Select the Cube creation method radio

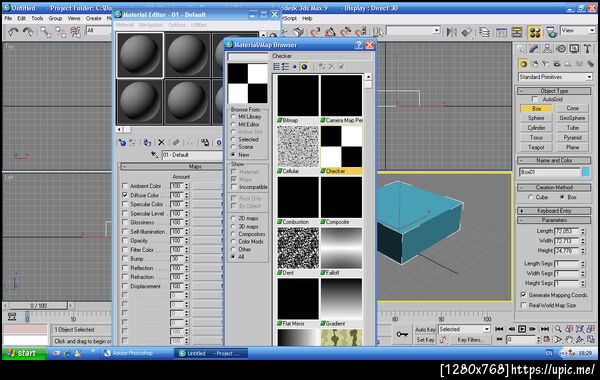click(530, 197)
